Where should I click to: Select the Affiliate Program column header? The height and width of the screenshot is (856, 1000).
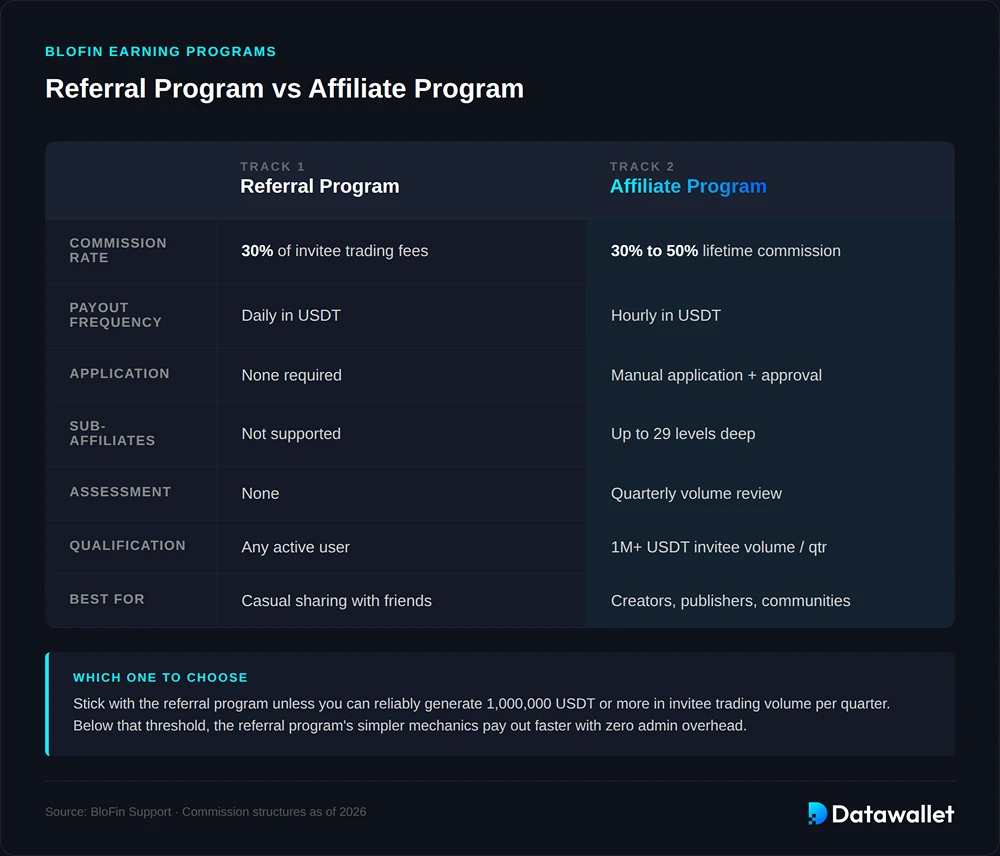point(688,186)
